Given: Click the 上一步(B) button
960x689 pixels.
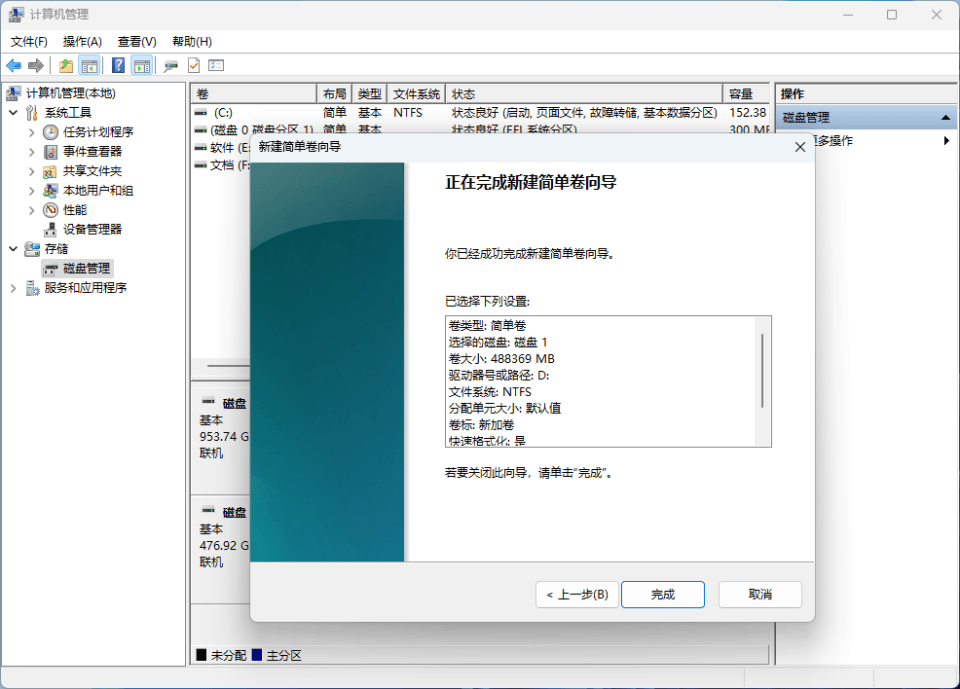Looking at the screenshot, I should [x=577, y=595].
